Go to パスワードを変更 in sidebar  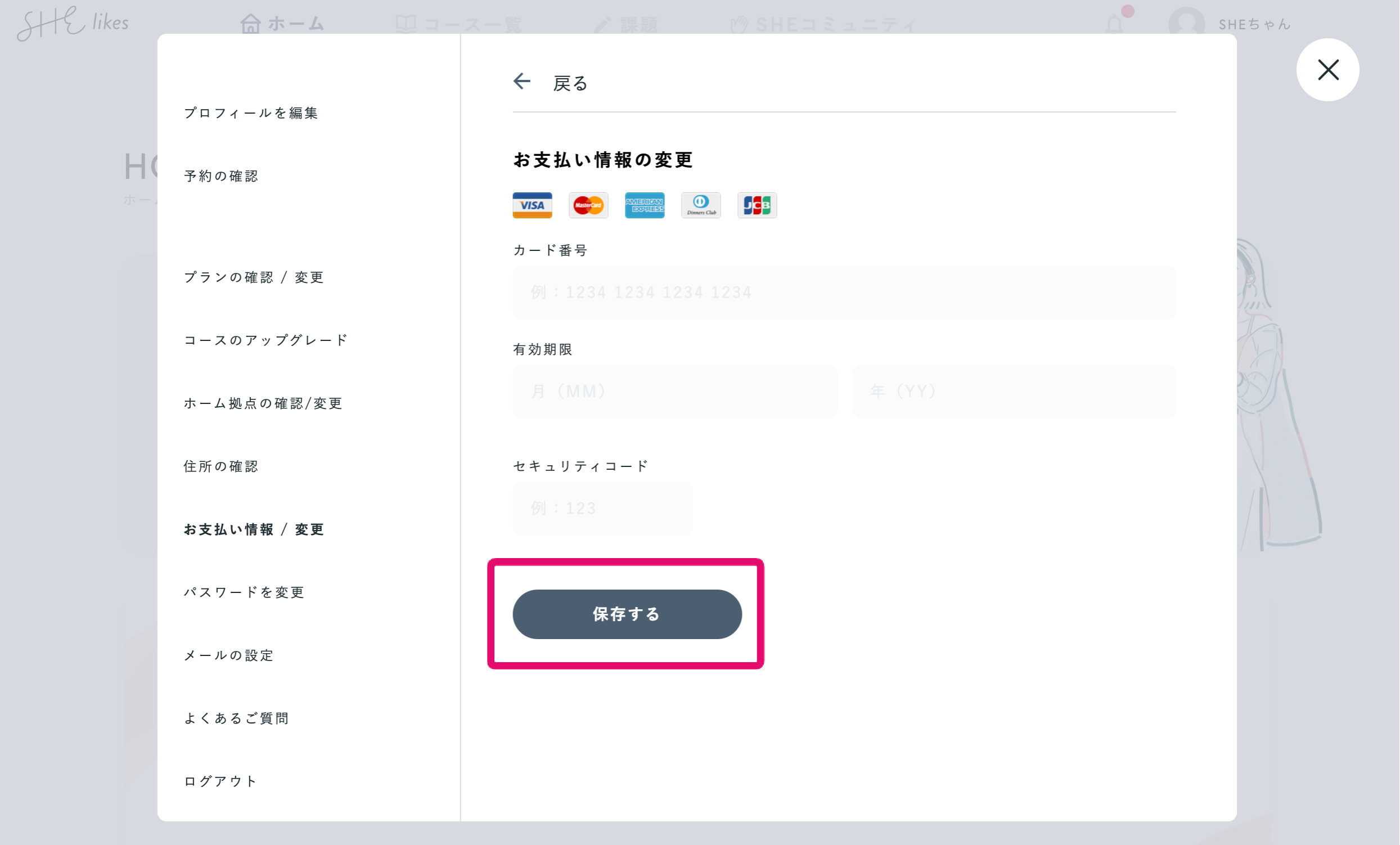[244, 592]
